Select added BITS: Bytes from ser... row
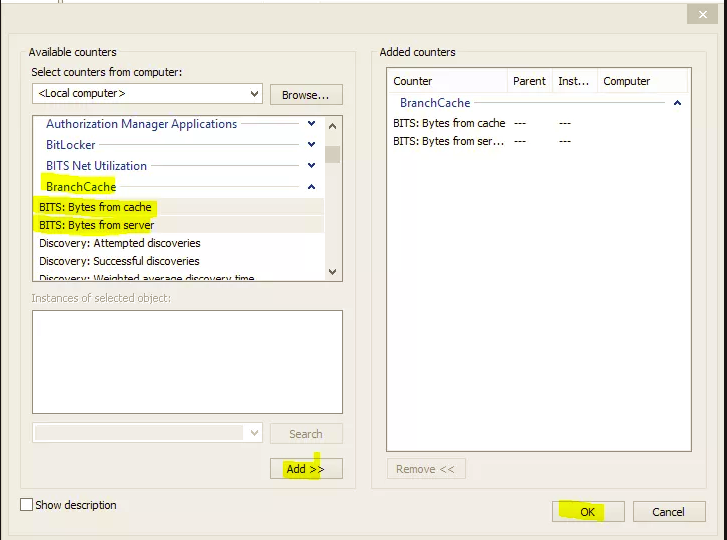Image resolution: width=727 pixels, height=540 pixels. (539, 141)
